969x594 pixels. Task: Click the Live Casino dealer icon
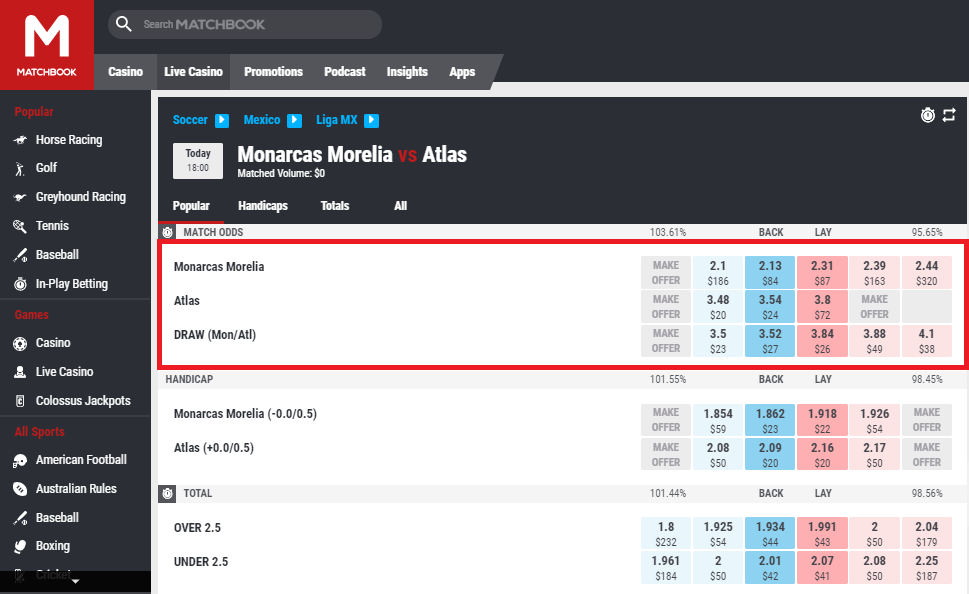coord(20,372)
